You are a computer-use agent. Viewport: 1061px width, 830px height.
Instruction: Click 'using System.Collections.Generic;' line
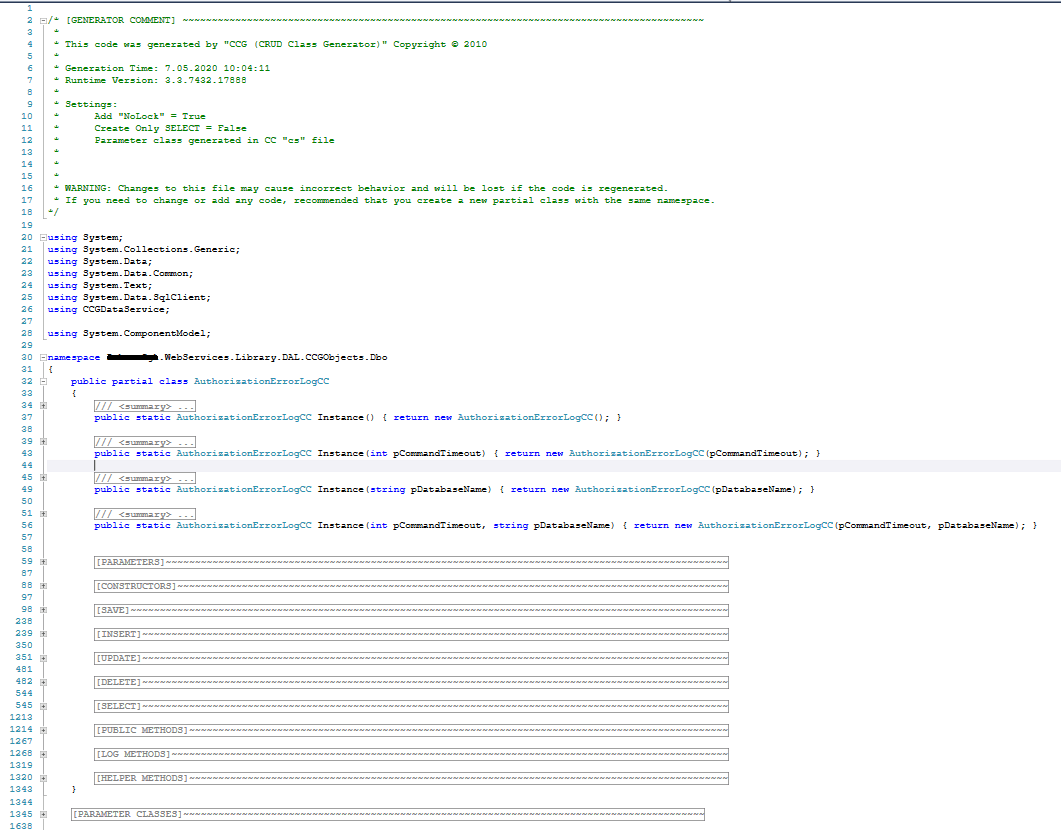[x=143, y=250]
